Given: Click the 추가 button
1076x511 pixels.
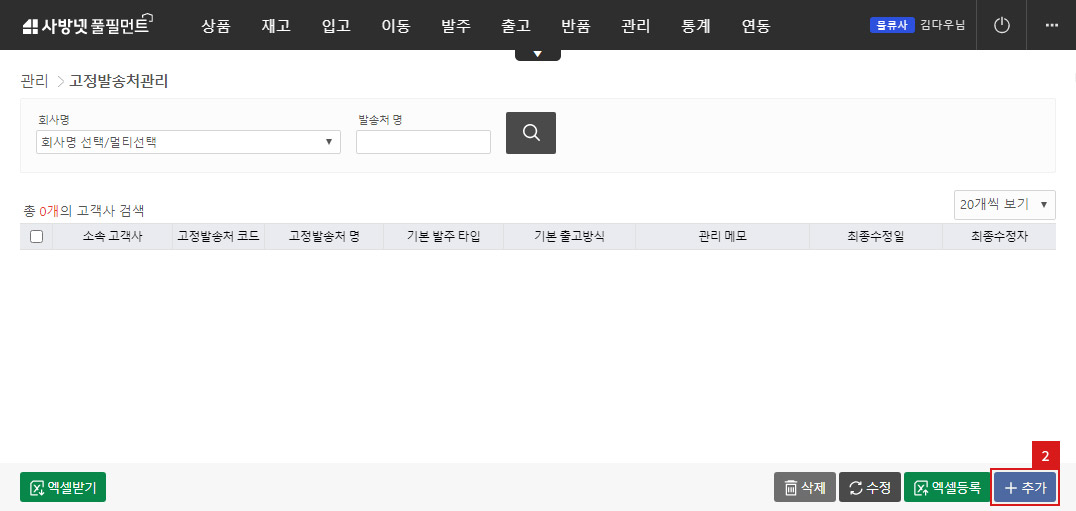Looking at the screenshot, I should point(1025,487).
